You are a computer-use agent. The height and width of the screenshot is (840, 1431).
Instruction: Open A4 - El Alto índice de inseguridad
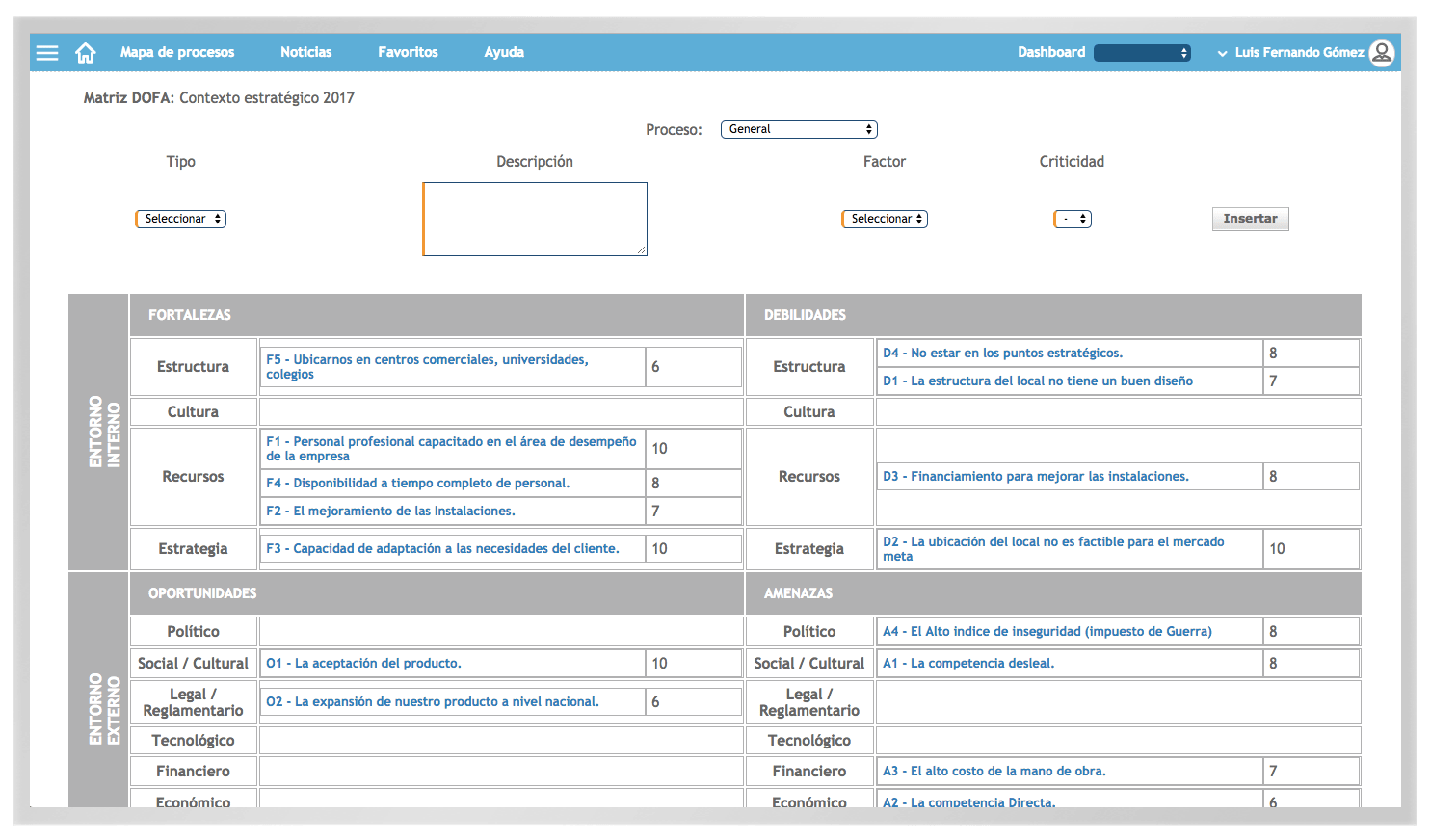(x=1047, y=631)
